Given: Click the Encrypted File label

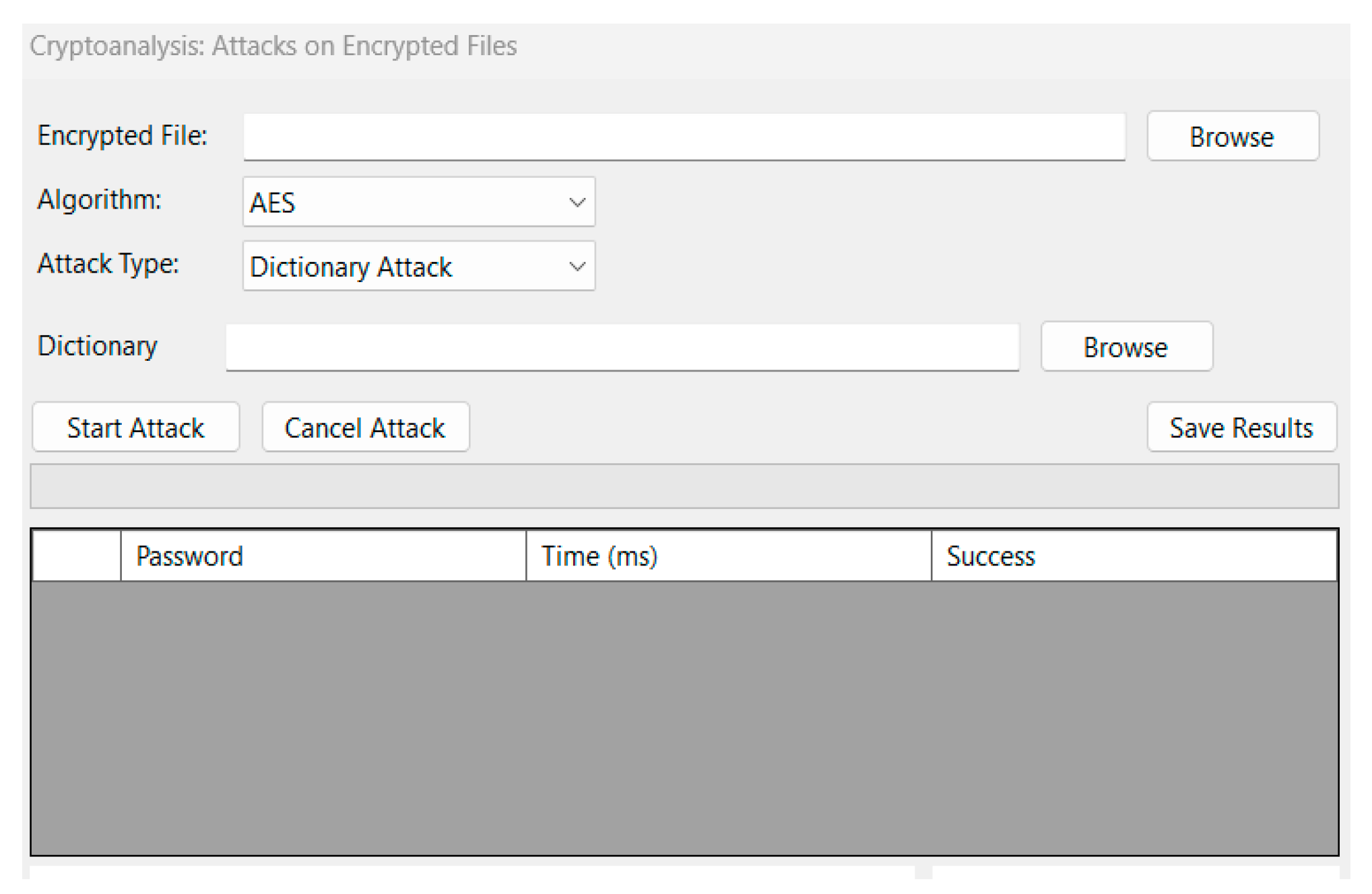Looking at the screenshot, I should [x=123, y=136].
